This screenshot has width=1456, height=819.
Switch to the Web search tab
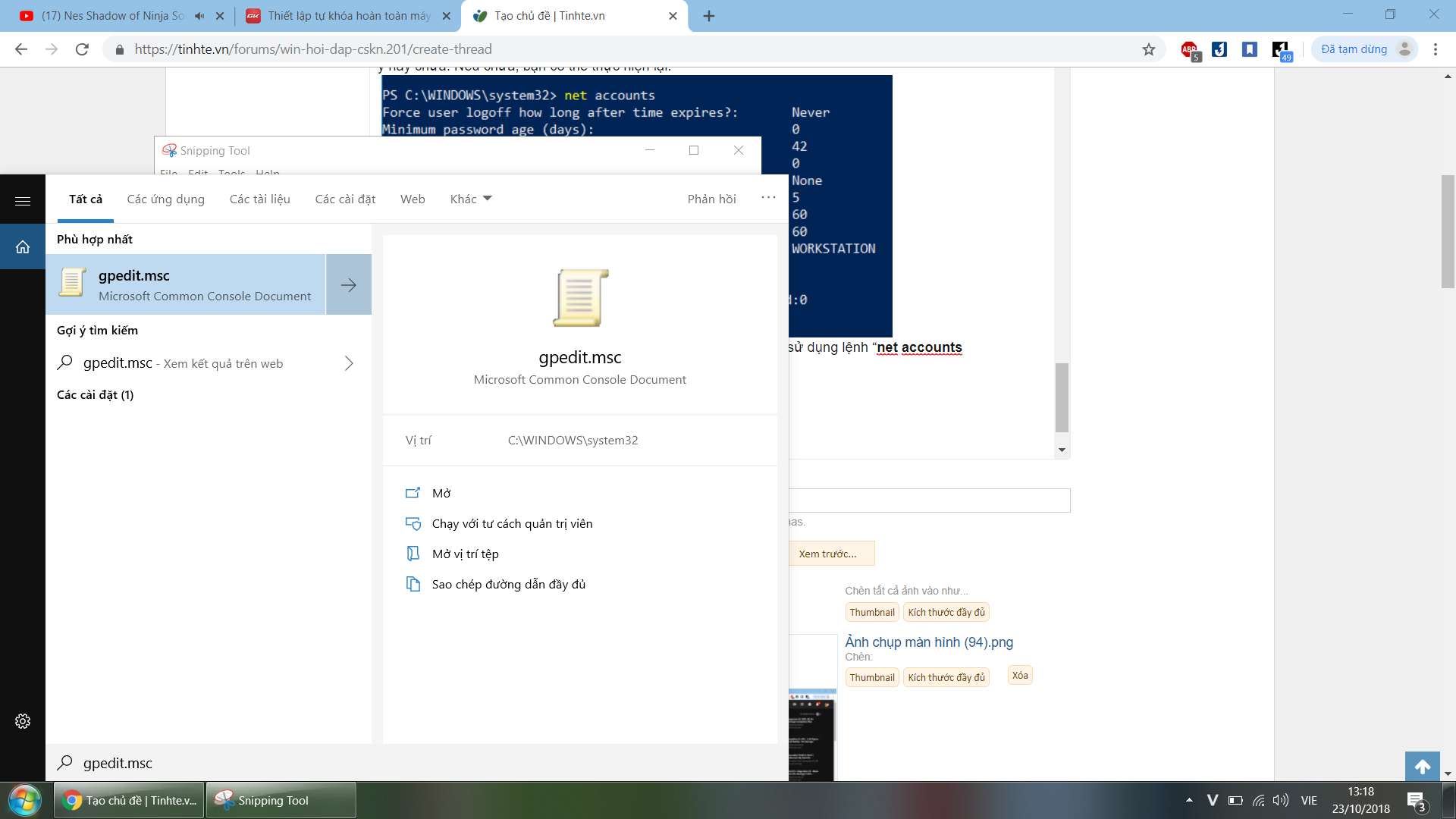pyautogui.click(x=413, y=199)
